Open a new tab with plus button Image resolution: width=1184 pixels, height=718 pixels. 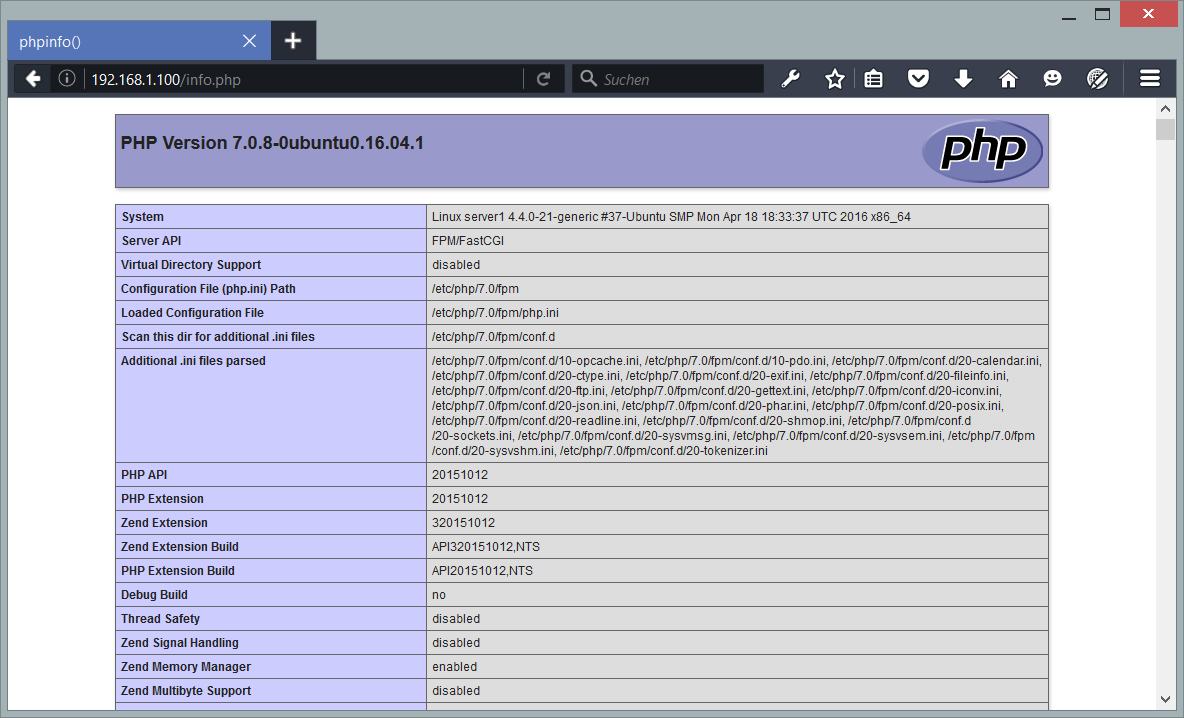point(293,41)
